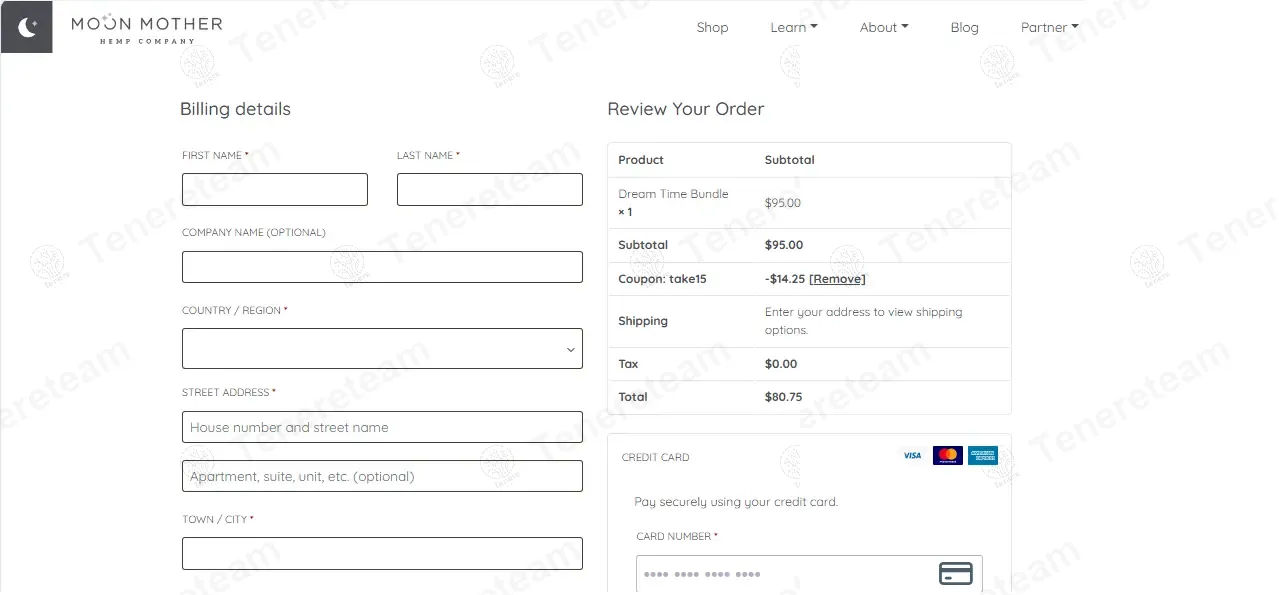The width and height of the screenshot is (1279, 595).
Task: Go to the Blog page
Action: pos(964,27)
